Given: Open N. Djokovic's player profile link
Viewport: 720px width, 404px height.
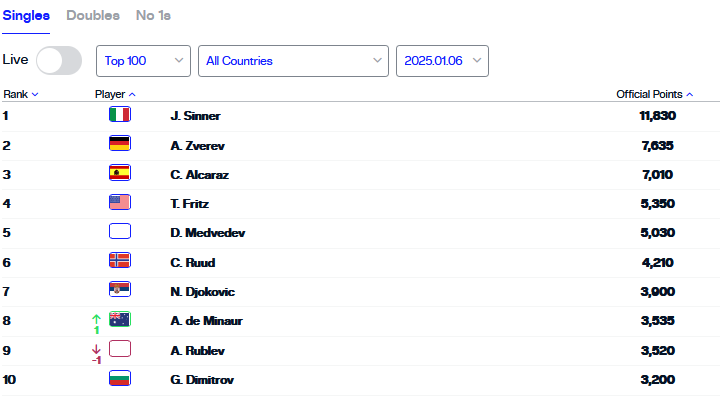Looking at the screenshot, I should click(201, 292).
